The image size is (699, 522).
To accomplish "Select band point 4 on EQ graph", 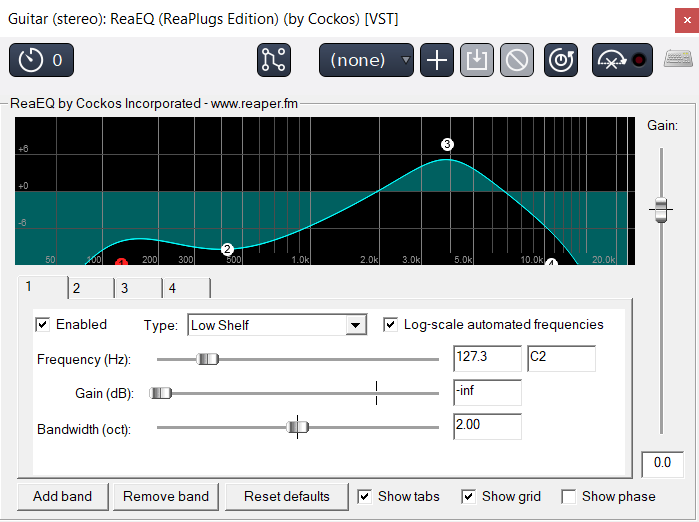I will [x=551, y=262].
